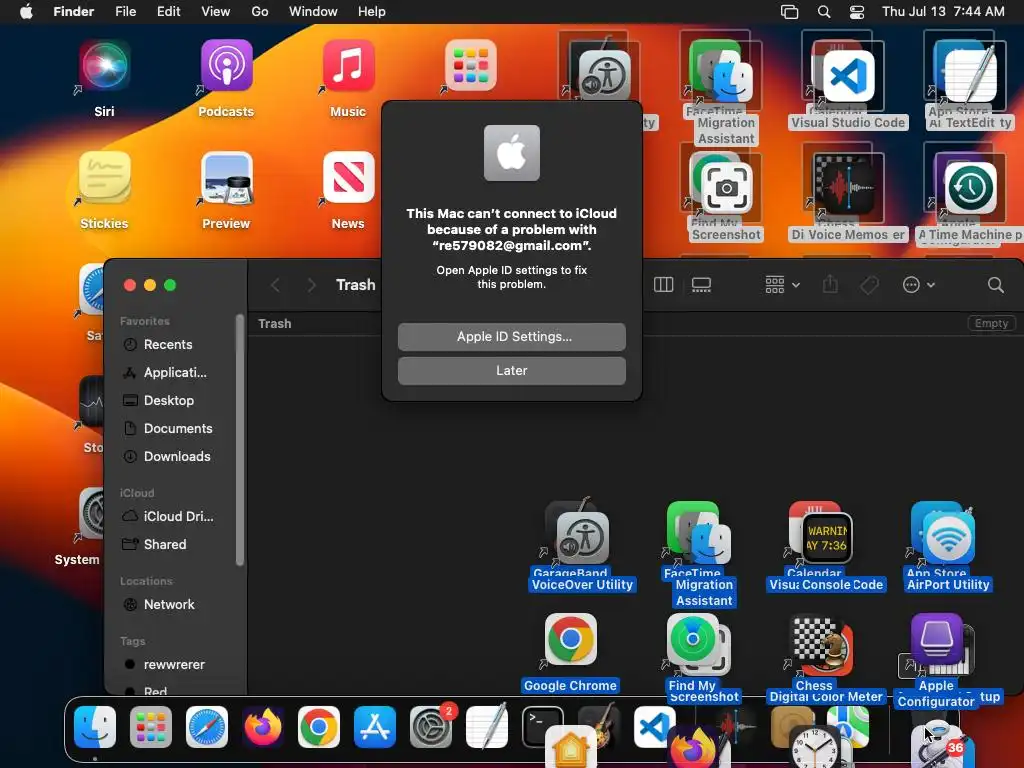Open App Store from the Dock
The width and height of the screenshot is (1024, 768).
point(375,726)
